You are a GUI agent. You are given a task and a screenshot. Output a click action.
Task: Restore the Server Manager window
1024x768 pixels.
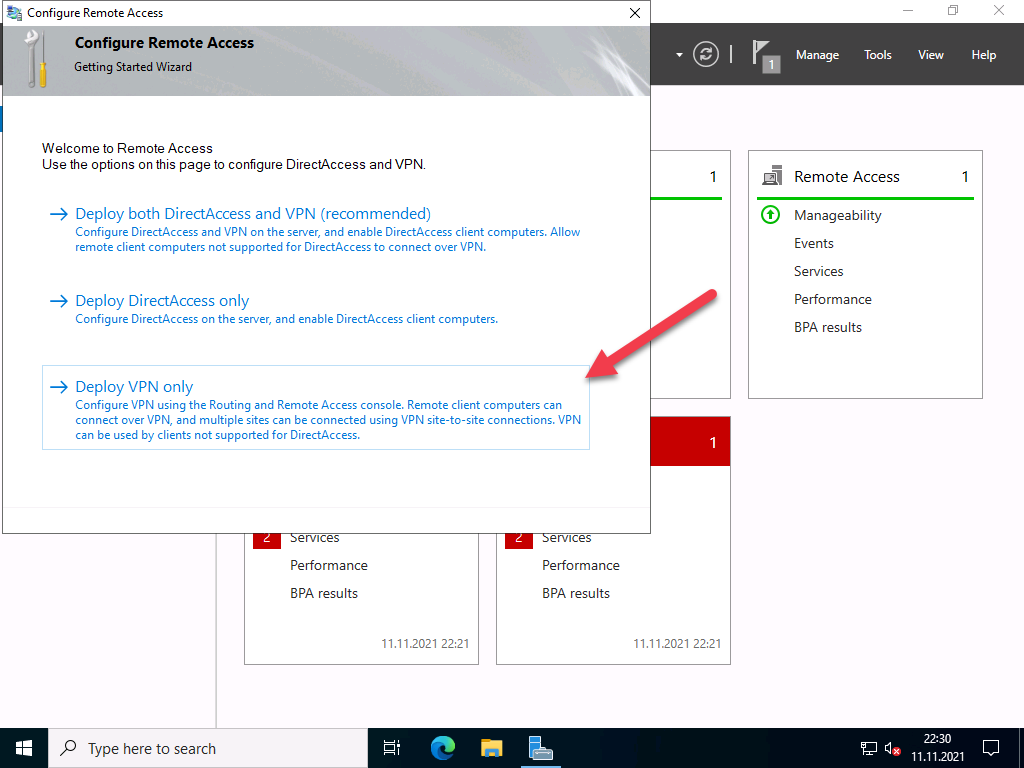coord(953,10)
